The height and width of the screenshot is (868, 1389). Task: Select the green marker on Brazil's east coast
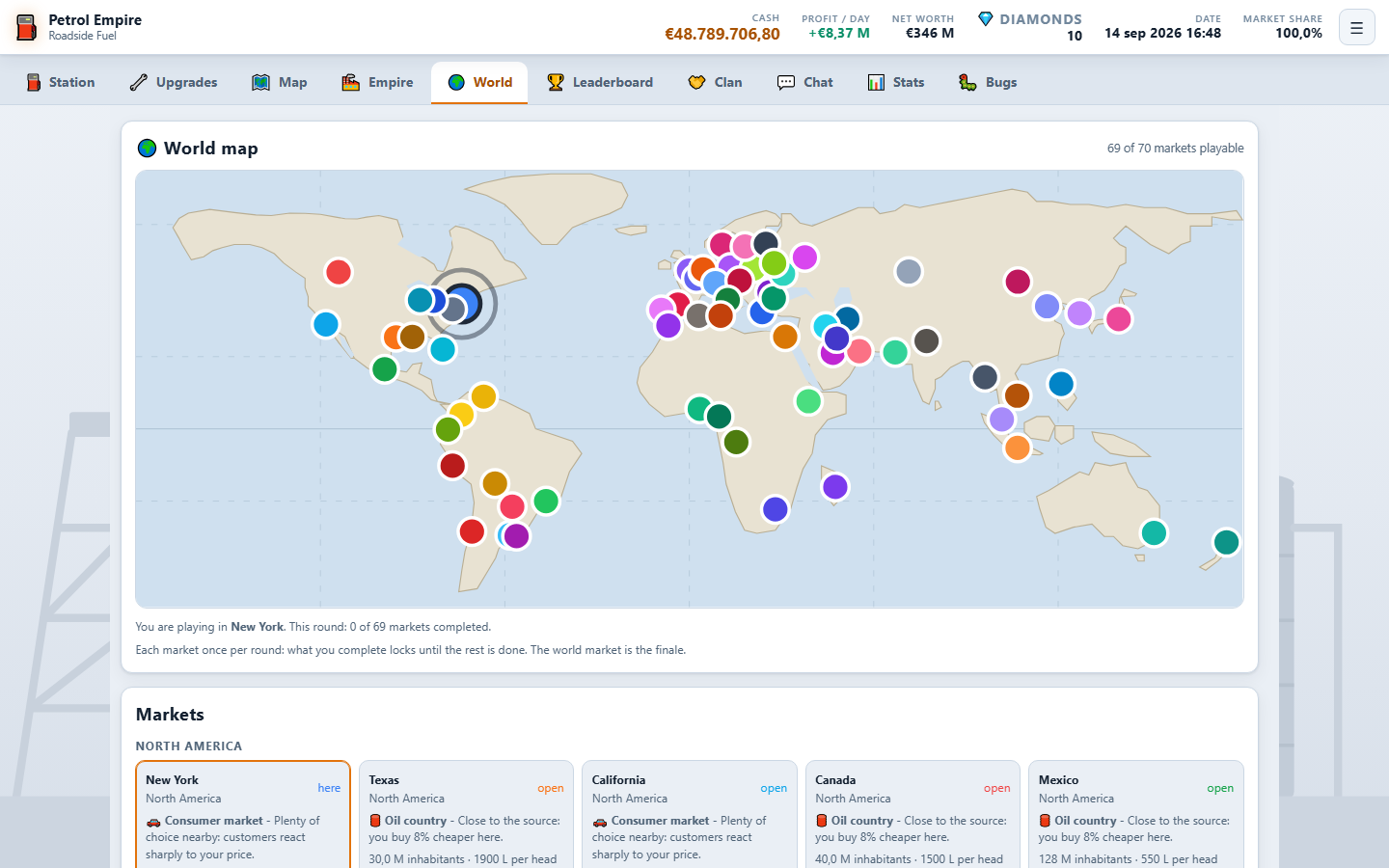coord(546,502)
